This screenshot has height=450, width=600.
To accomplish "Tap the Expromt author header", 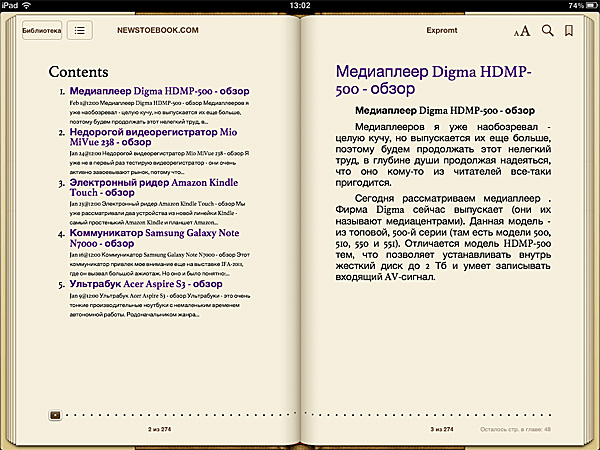I will point(442,31).
